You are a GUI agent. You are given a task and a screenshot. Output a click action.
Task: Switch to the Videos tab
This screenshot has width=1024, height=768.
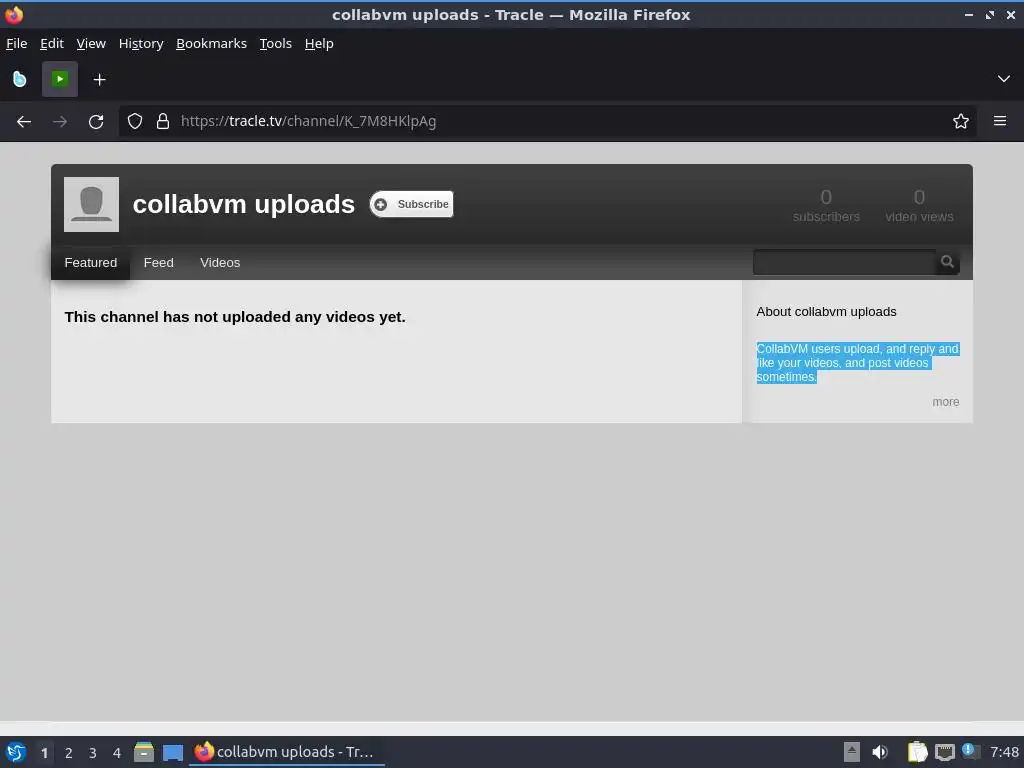pyautogui.click(x=220, y=263)
